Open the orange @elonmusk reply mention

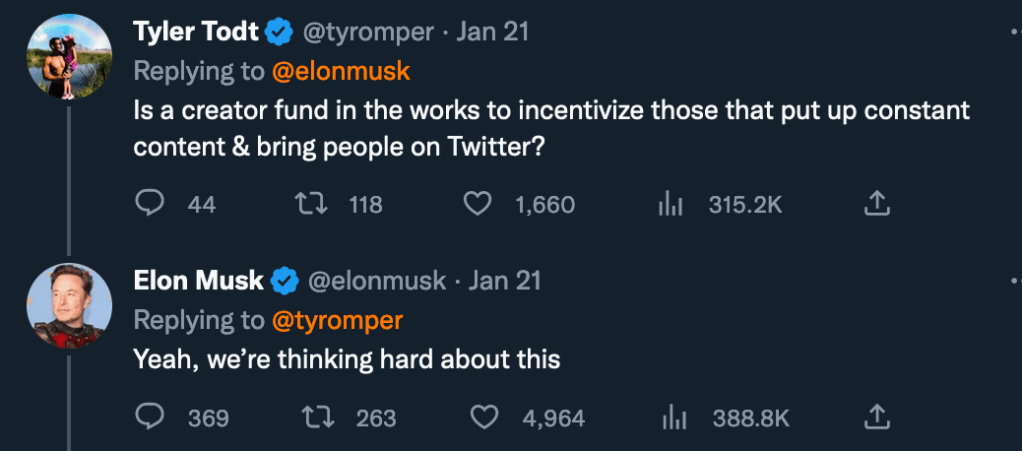pyautogui.click(x=341, y=71)
